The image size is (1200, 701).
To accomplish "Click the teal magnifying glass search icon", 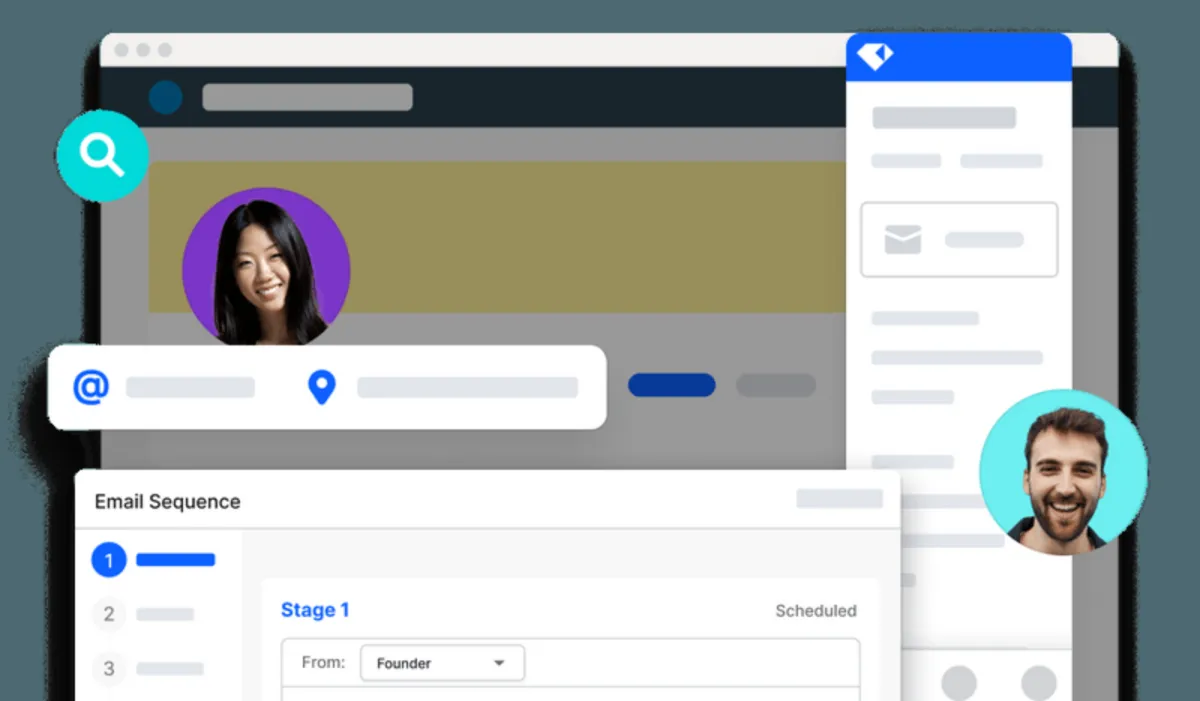I will click(x=103, y=156).
